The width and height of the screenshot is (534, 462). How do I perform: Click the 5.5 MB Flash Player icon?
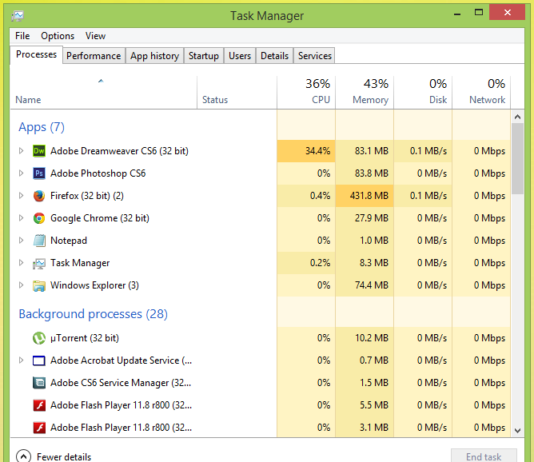tap(39, 405)
